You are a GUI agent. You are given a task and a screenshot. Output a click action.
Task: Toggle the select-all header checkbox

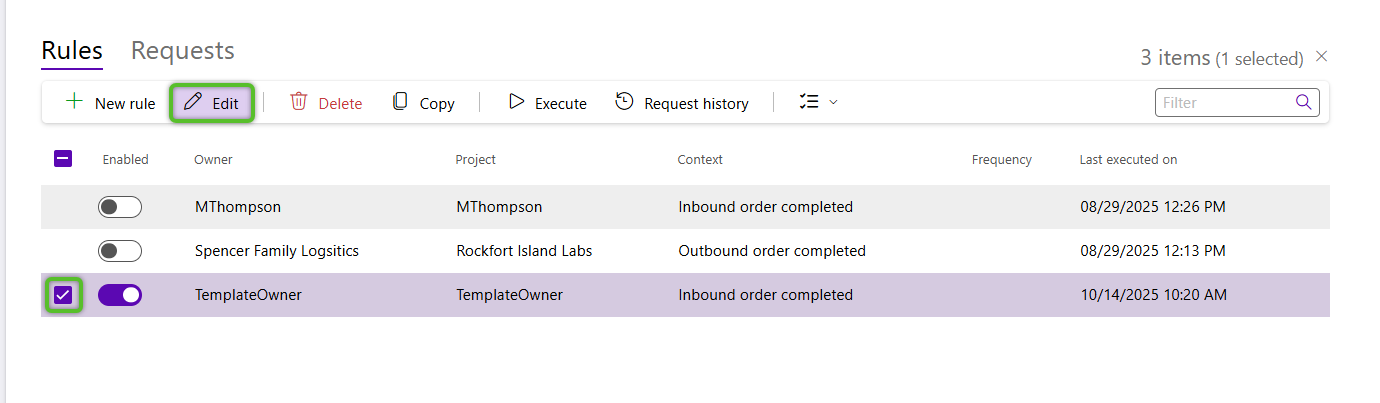63,159
